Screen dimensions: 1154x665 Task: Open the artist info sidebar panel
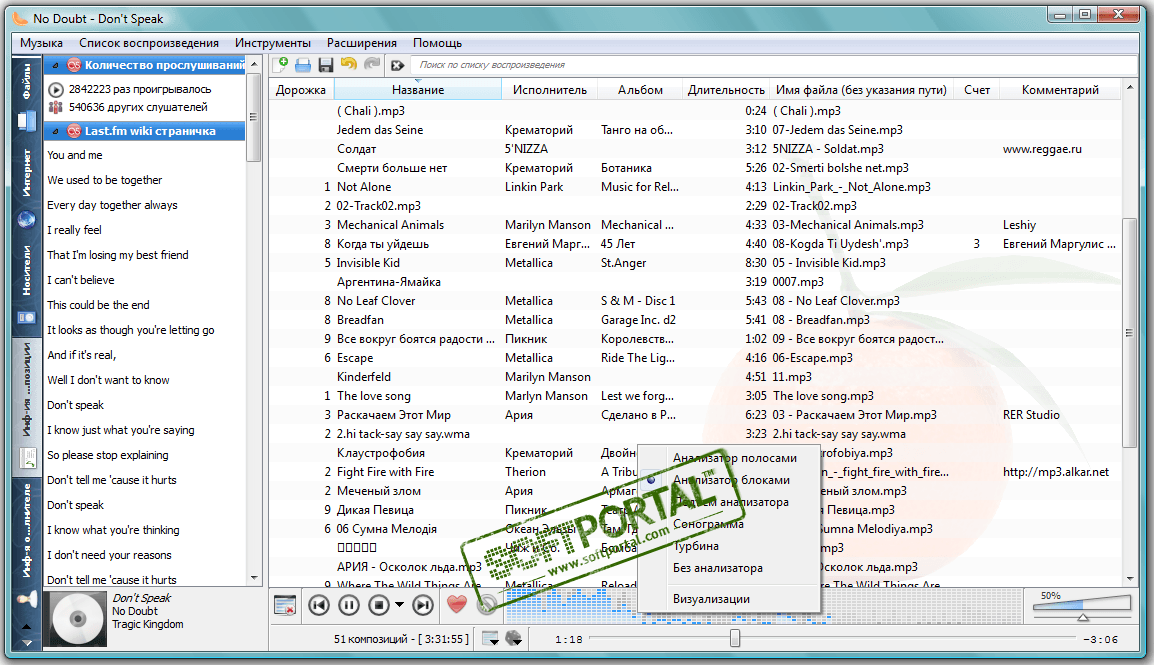27,544
